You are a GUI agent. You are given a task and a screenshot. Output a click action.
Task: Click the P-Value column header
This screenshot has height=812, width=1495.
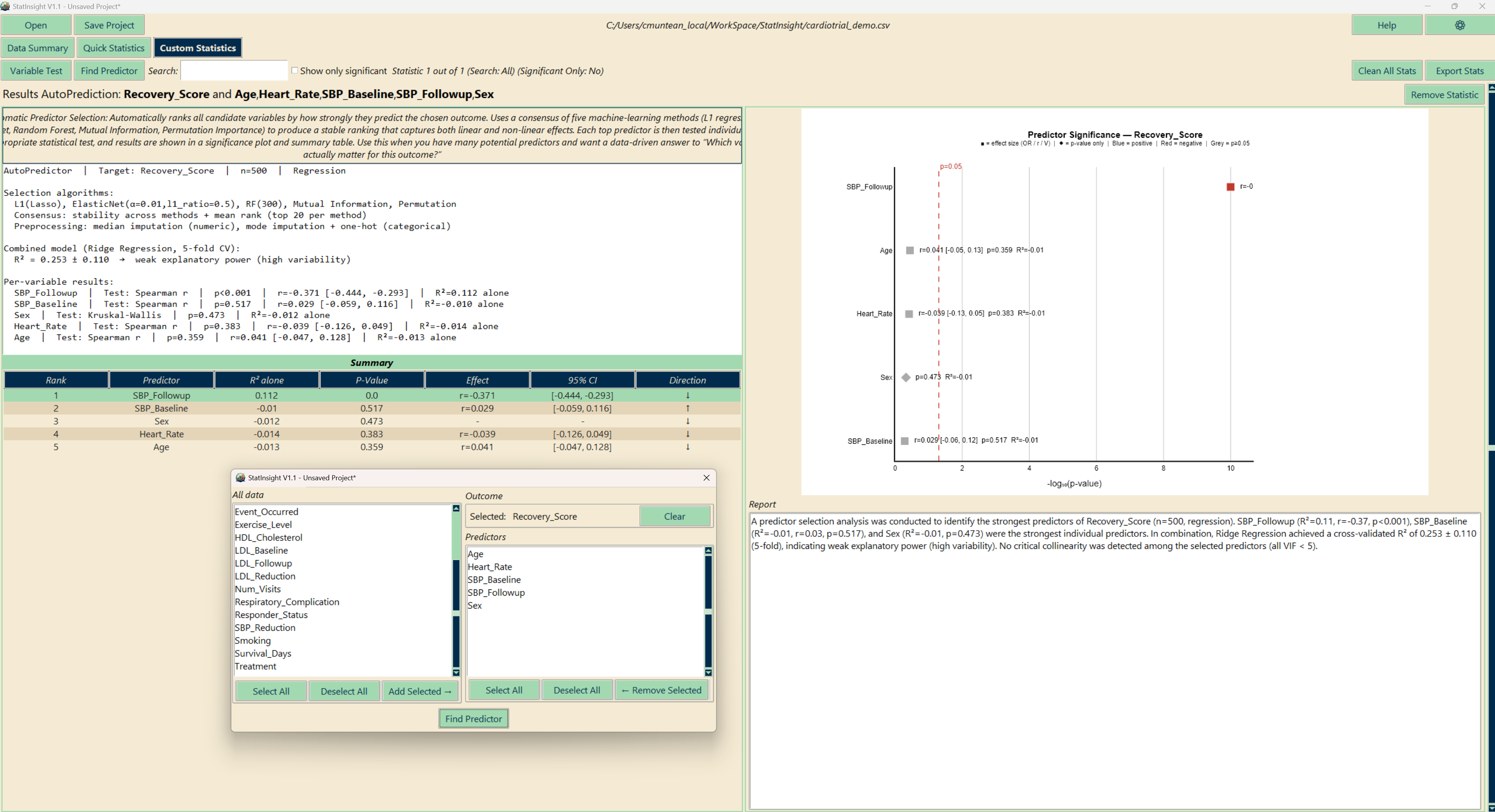pyautogui.click(x=372, y=380)
